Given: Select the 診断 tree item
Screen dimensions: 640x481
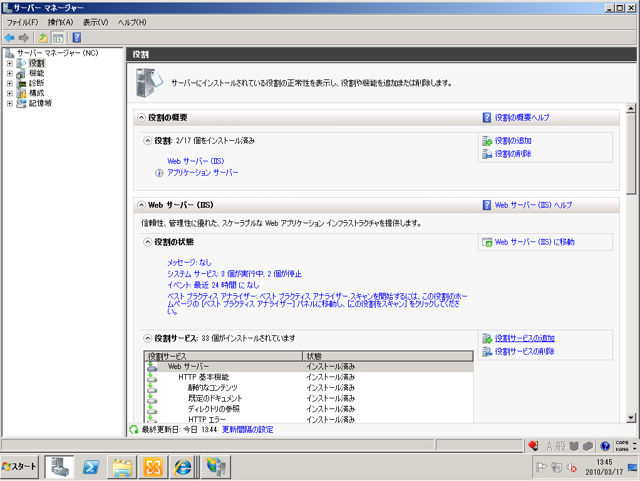Looking at the screenshot, I should (x=36, y=83).
